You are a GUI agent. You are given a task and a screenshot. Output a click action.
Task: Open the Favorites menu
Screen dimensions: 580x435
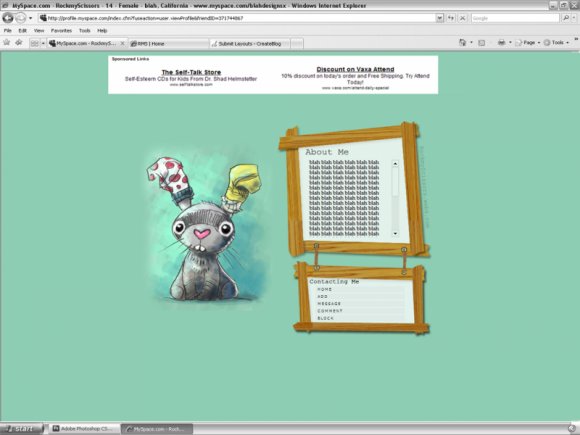61,31
